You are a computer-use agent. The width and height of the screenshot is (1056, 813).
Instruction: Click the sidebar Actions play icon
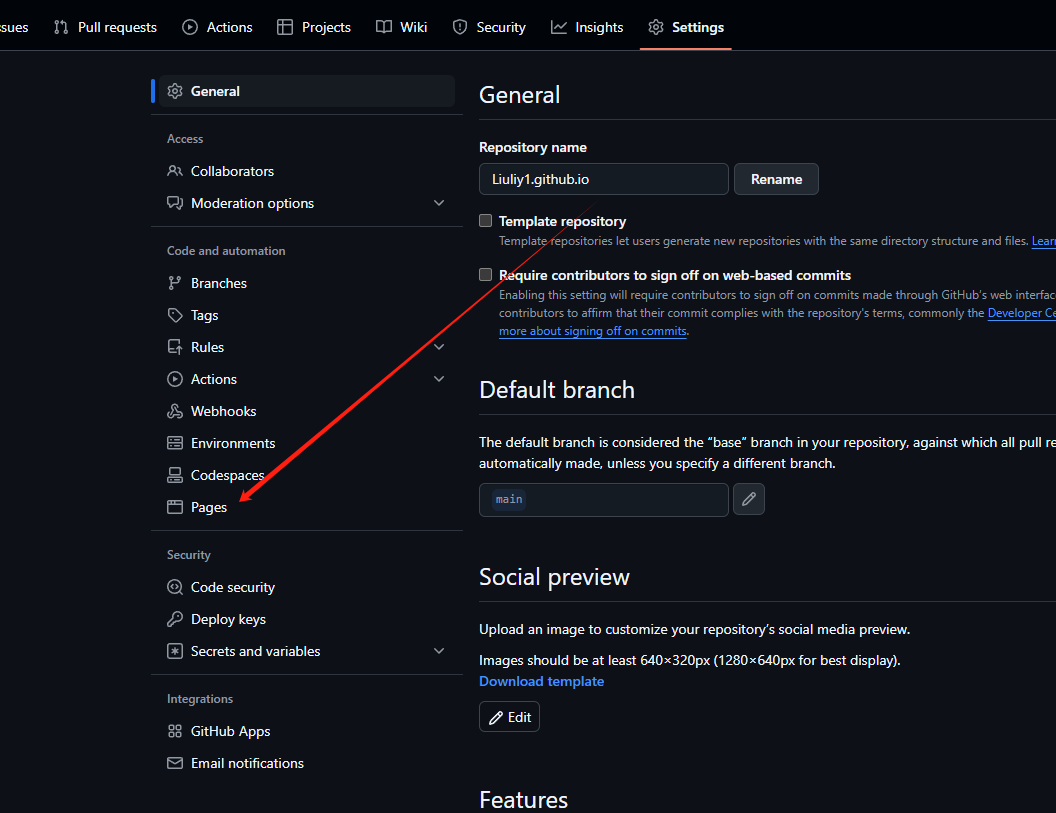[175, 379]
